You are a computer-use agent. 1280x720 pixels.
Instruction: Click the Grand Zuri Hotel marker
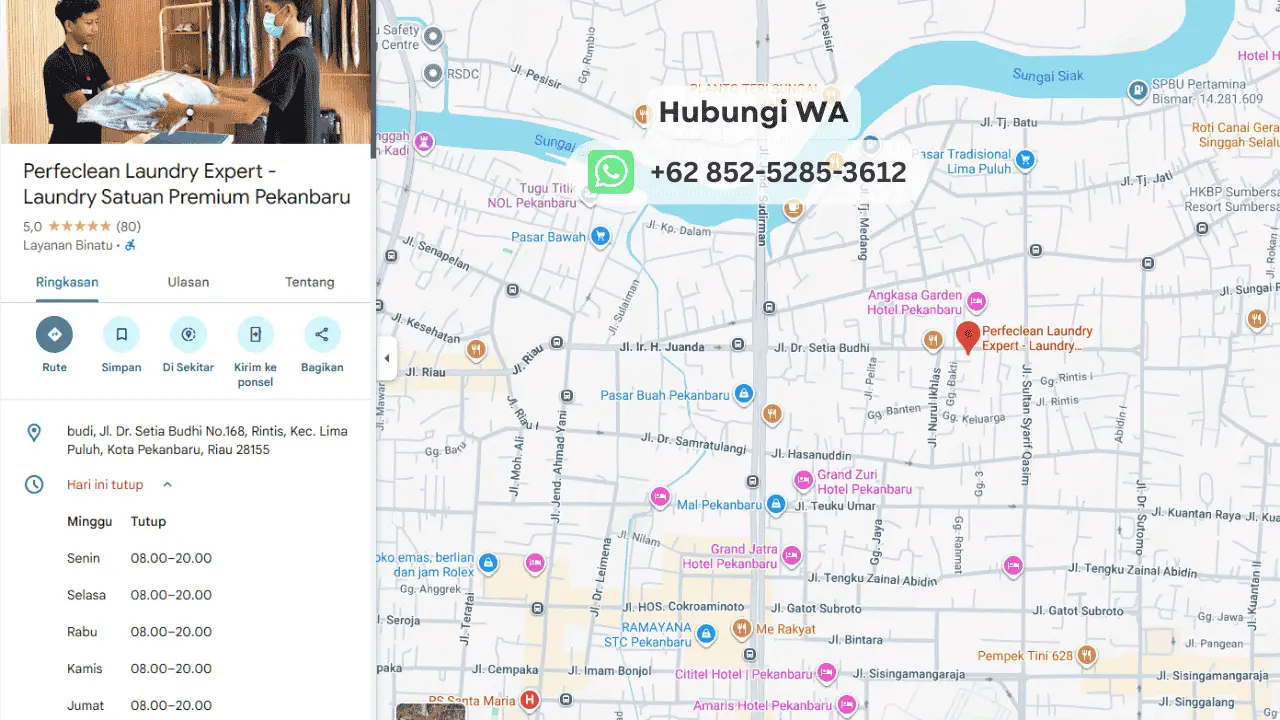[x=803, y=481]
